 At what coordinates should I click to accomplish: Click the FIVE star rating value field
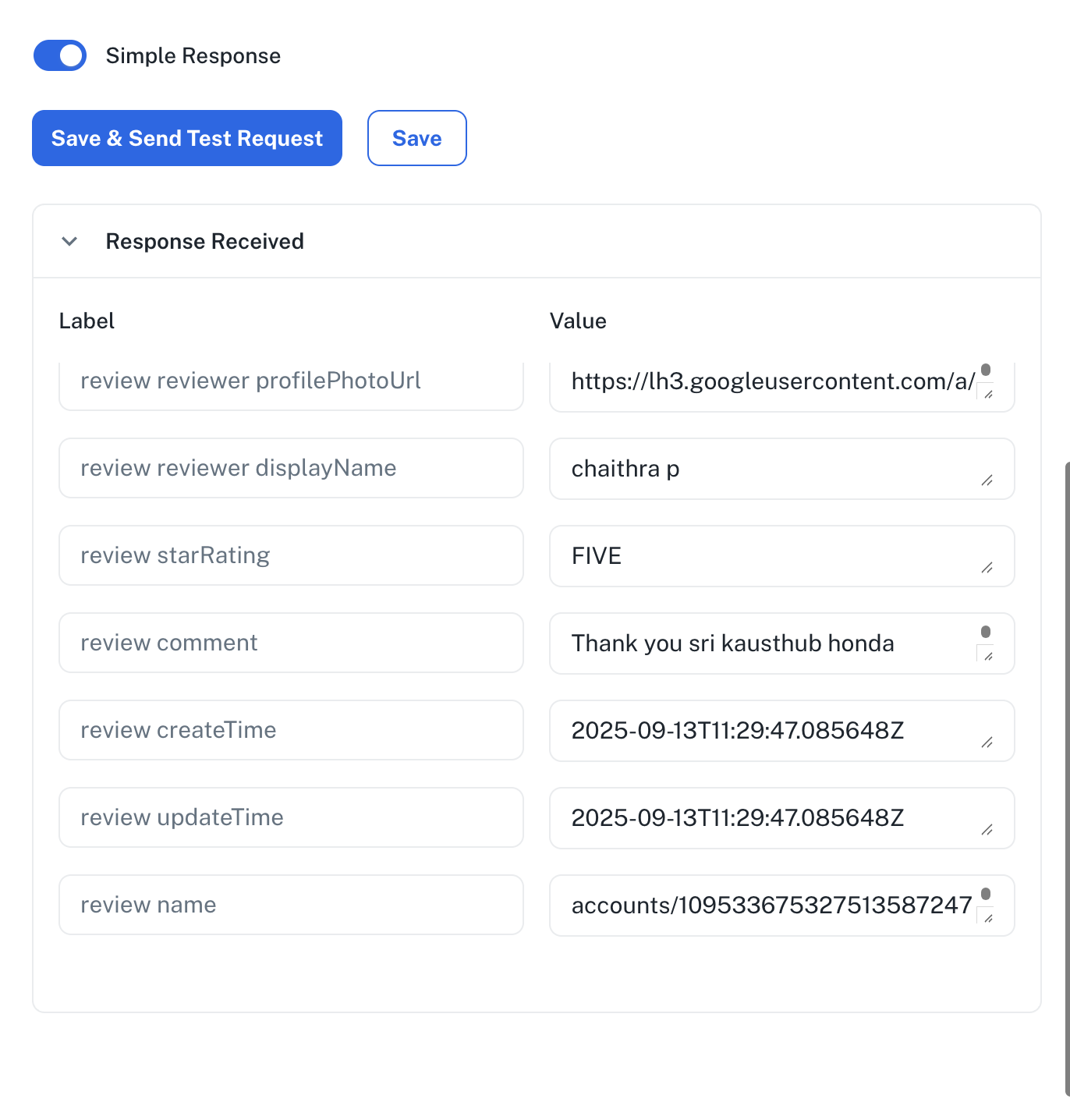click(782, 556)
